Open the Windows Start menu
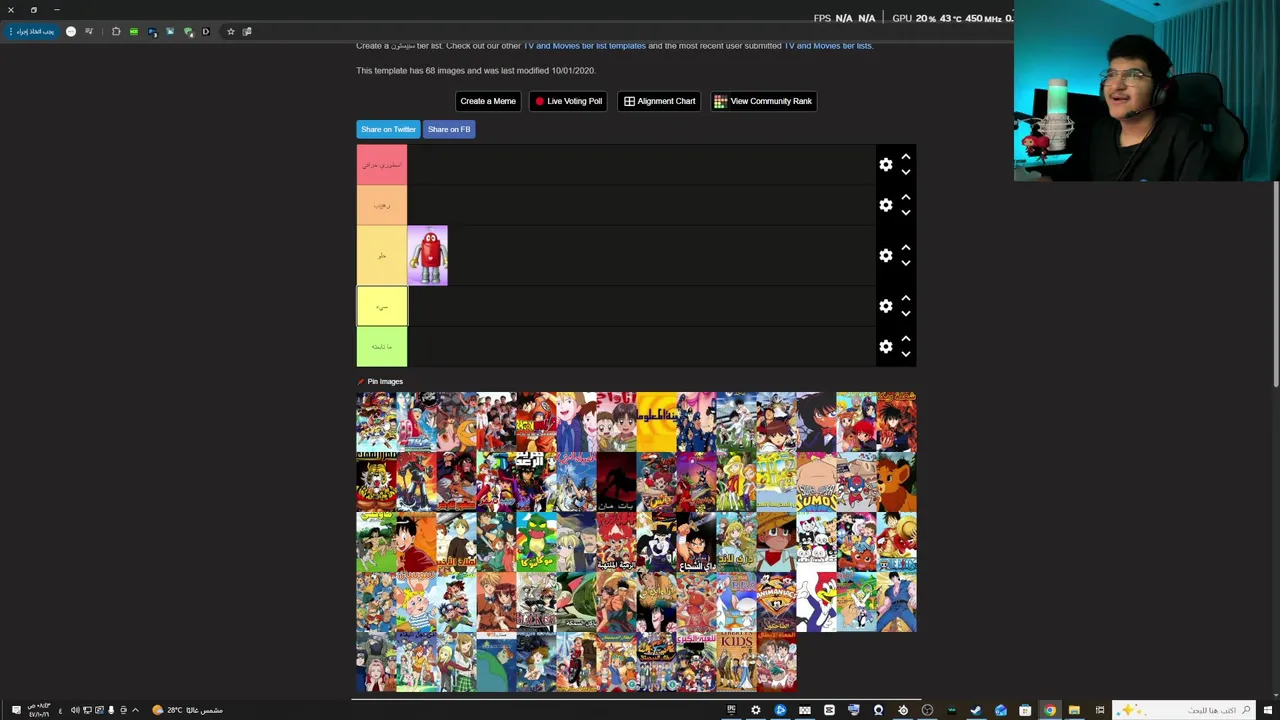The image size is (1280, 720). click(x=1270, y=710)
